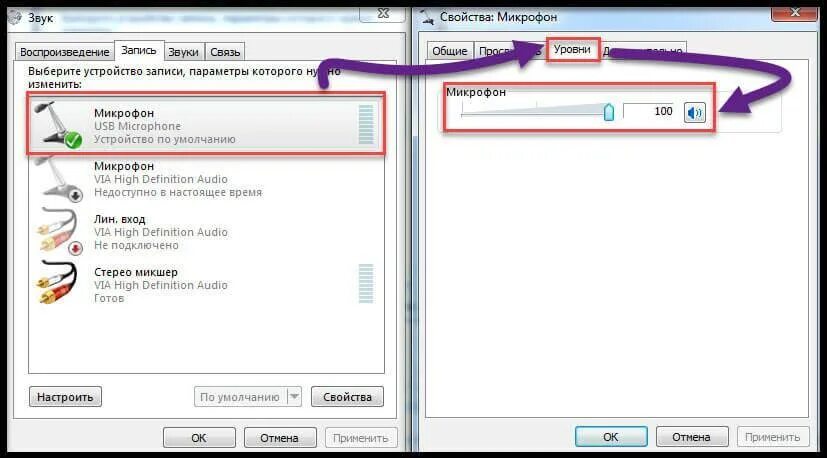Select the Line-in (Лин. вход) cable icon
827x458 pixels.
(x=58, y=232)
